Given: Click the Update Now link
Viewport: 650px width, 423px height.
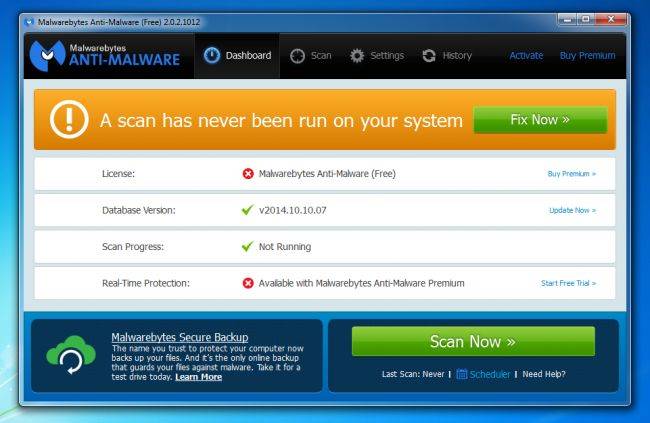Looking at the screenshot, I should 572,210.
